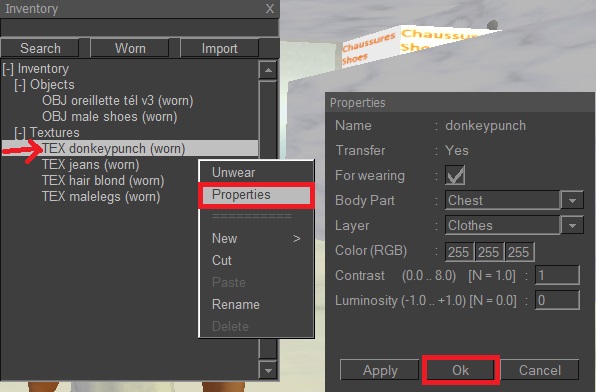596x392 pixels.
Task: Select Unwear from the context menu
Action: (x=233, y=173)
